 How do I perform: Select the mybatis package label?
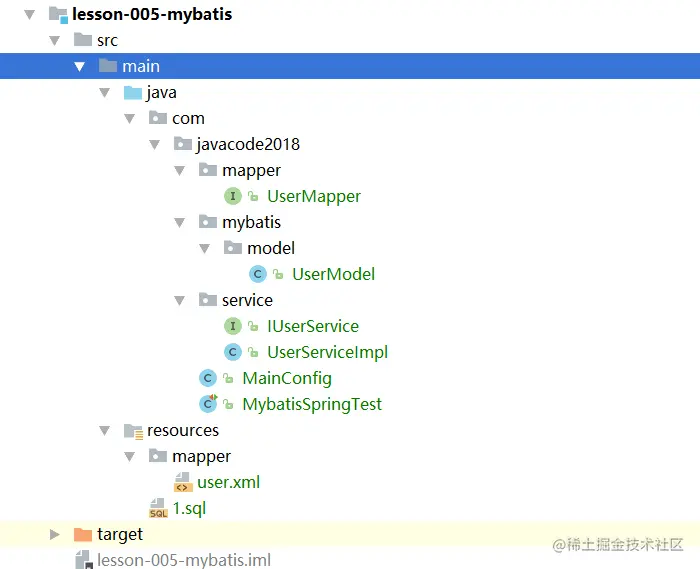tap(251, 222)
